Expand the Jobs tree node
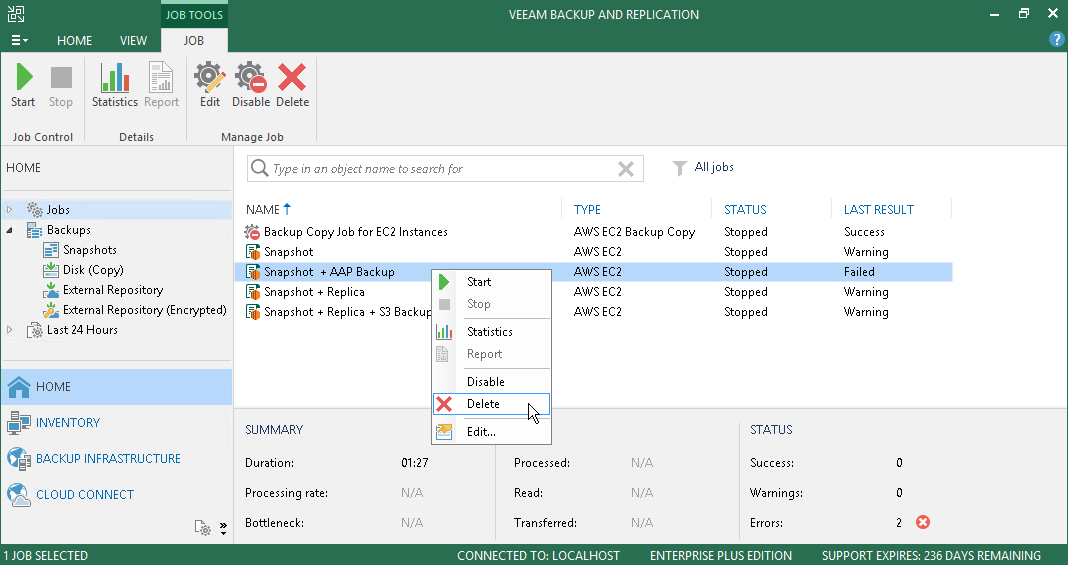This screenshot has width=1068, height=565. click(10, 210)
